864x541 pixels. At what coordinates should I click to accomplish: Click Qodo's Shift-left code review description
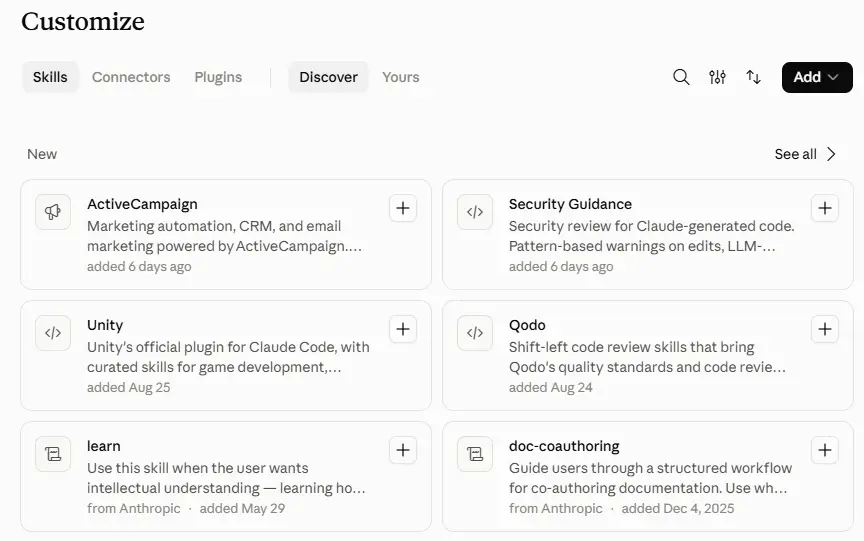coord(647,358)
